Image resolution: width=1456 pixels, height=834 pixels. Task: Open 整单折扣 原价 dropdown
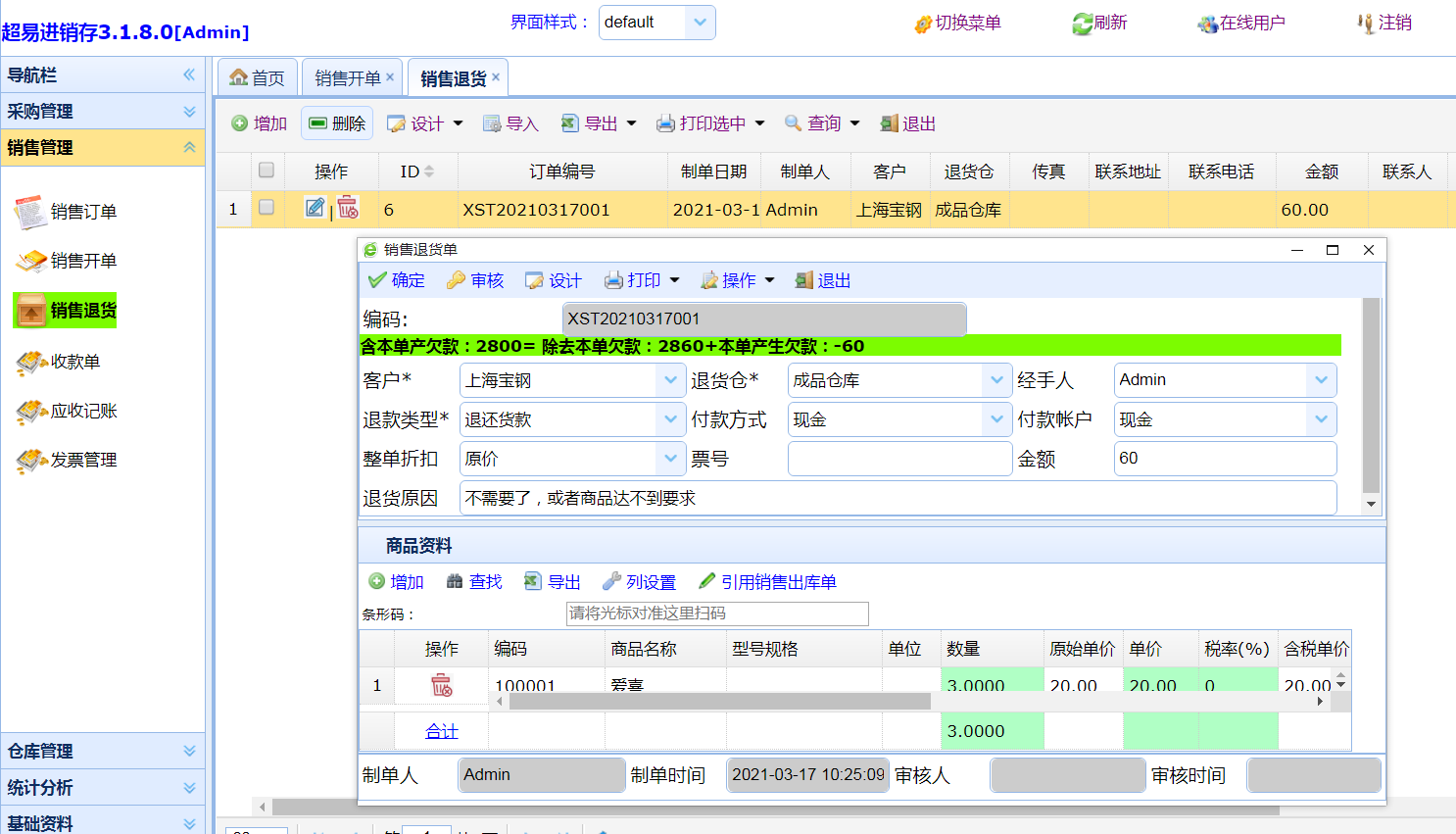[670, 459]
